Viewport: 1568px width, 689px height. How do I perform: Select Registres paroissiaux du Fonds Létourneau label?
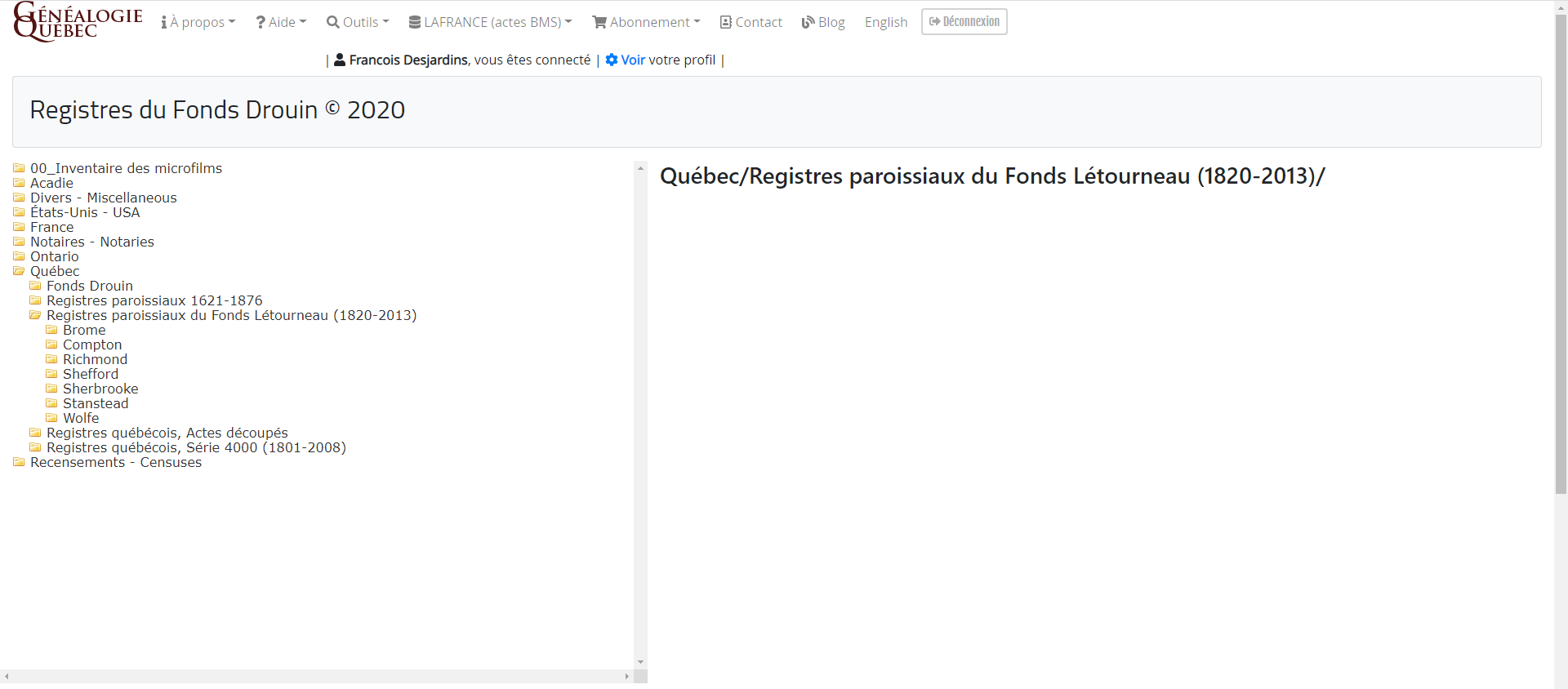pos(231,315)
